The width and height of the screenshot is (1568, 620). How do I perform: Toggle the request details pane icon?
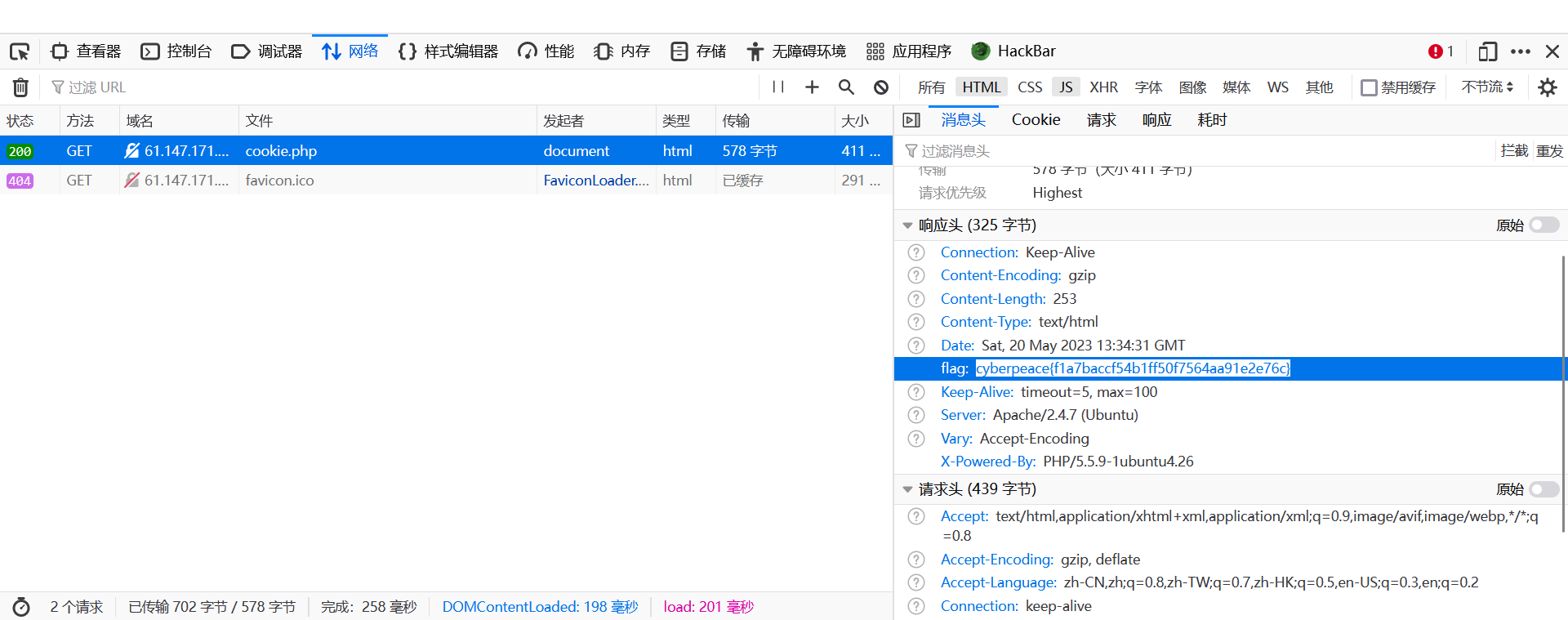911,120
